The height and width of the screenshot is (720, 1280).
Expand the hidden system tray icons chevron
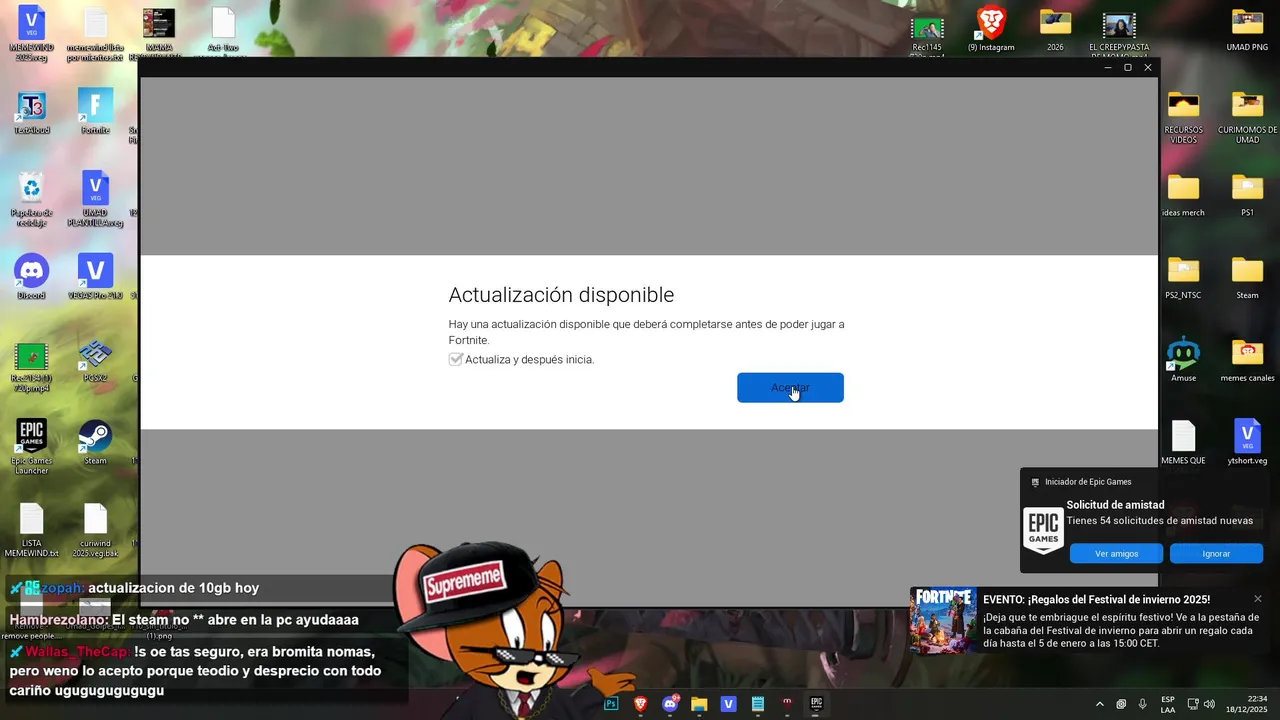coord(1100,704)
